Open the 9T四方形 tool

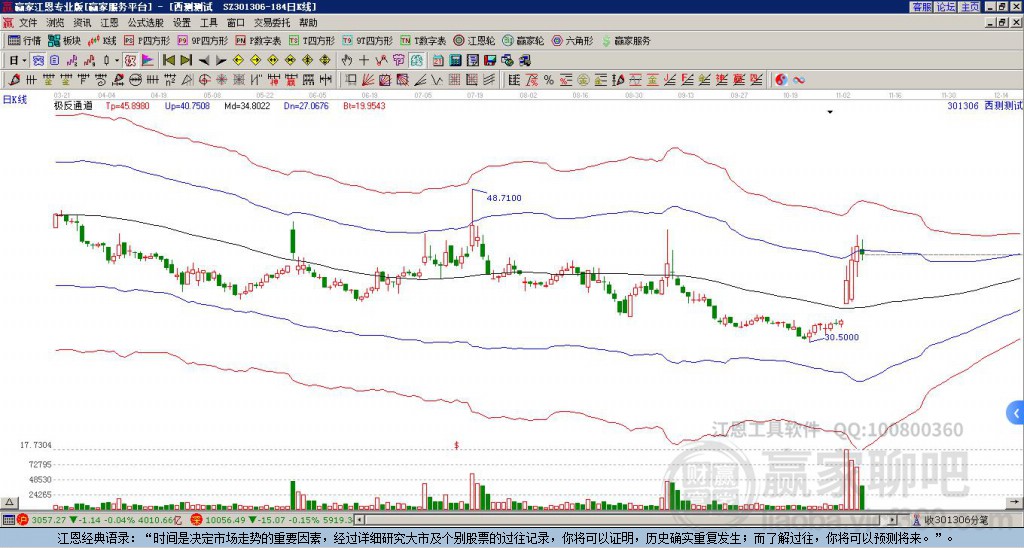[x=367, y=40]
